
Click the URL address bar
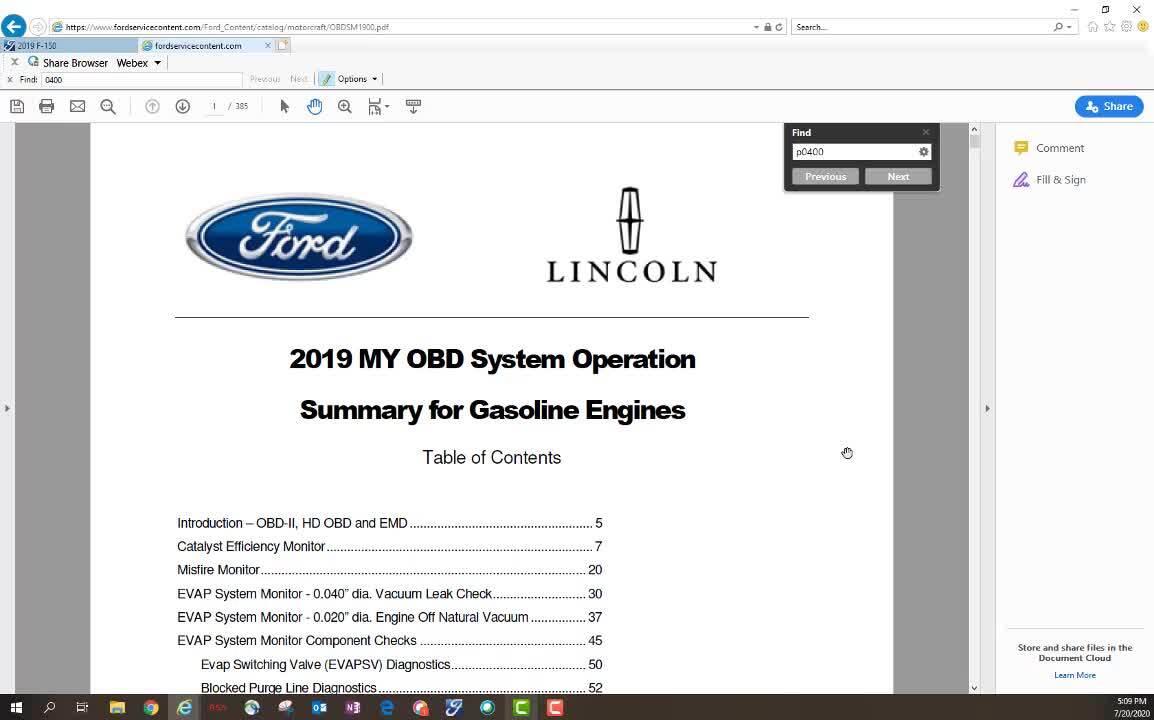click(401, 27)
